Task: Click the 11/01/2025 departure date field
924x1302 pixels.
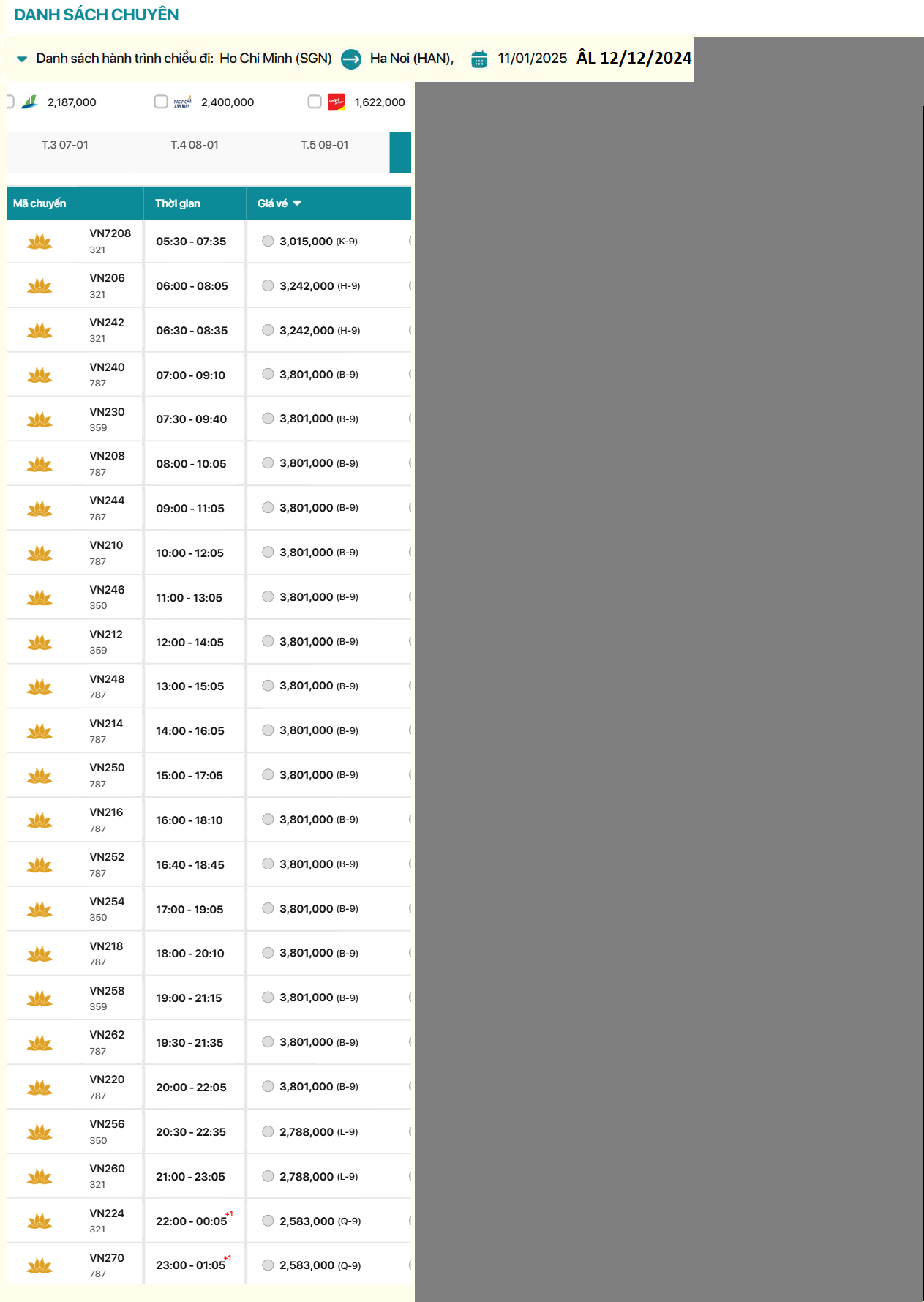Action: coord(532,59)
